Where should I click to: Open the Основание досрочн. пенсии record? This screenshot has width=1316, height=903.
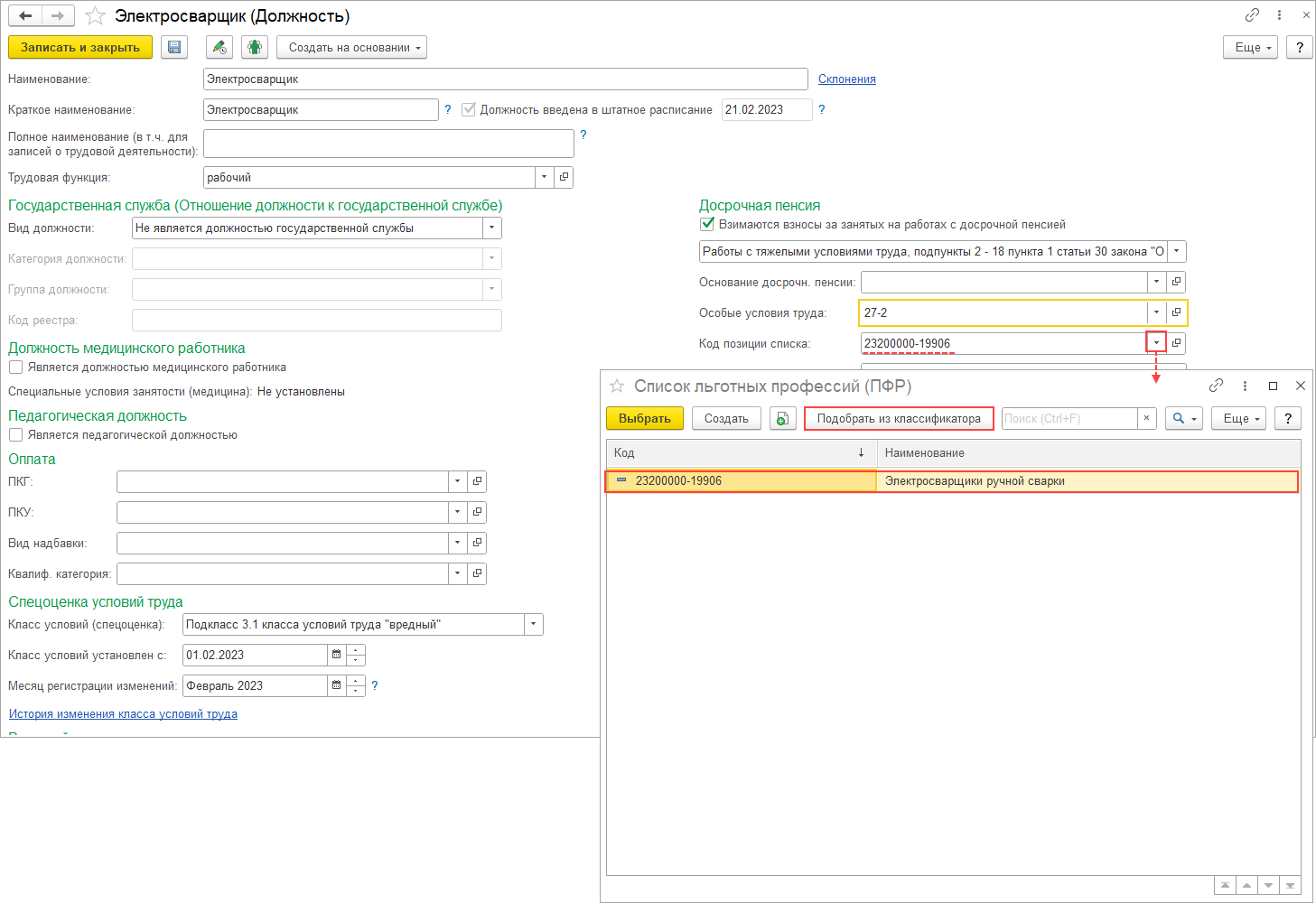1176,282
